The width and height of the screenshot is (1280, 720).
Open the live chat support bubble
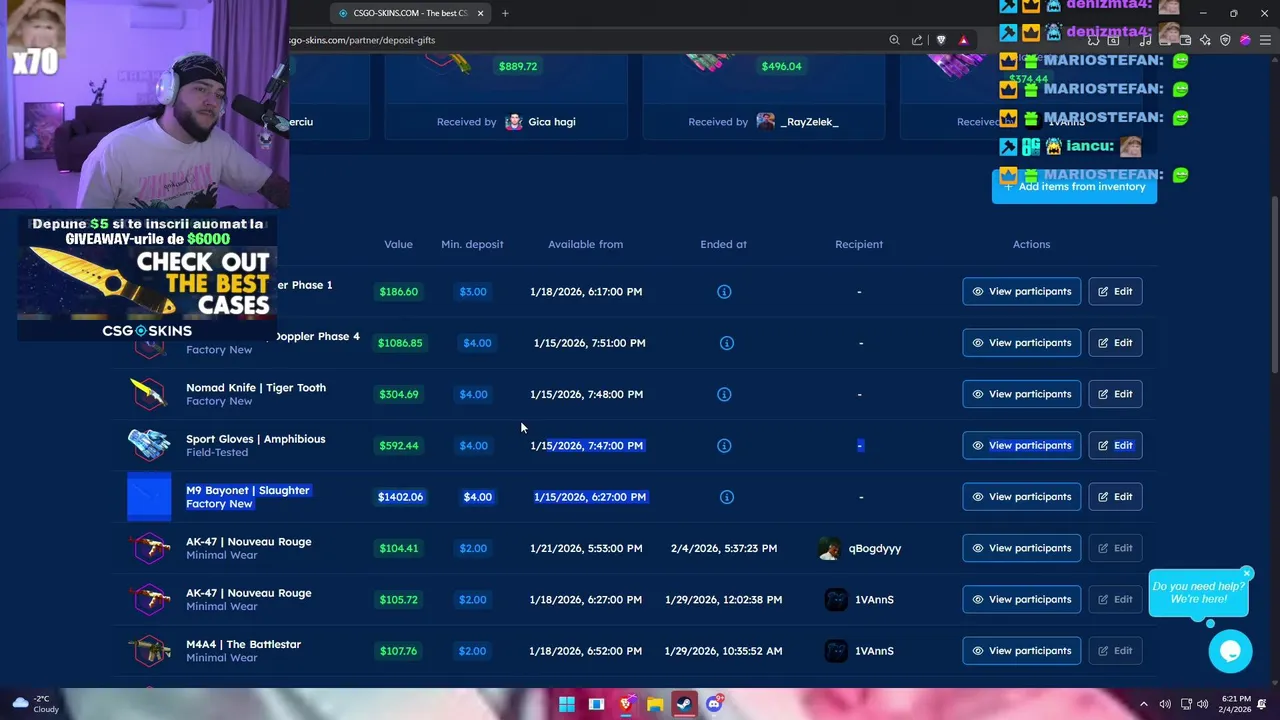click(1230, 651)
